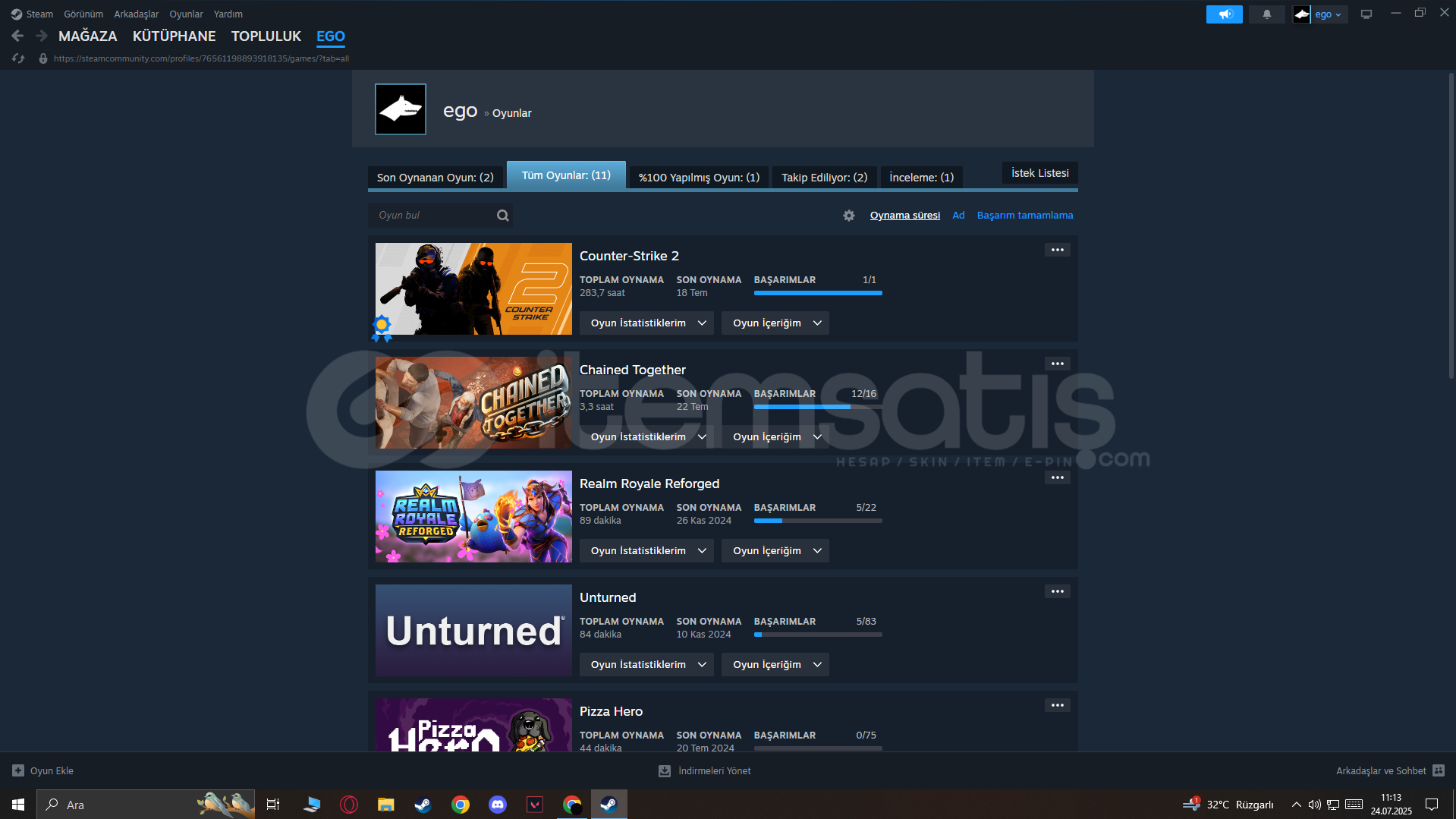Screen dimensions: 1456x819
Task: Open the Windows notification center
Action: click(1432, 805)
